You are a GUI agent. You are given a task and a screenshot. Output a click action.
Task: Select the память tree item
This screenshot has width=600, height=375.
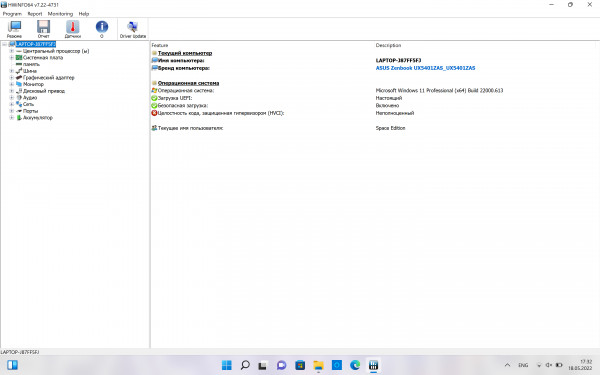pyautogui.click(x=31, y=64)
